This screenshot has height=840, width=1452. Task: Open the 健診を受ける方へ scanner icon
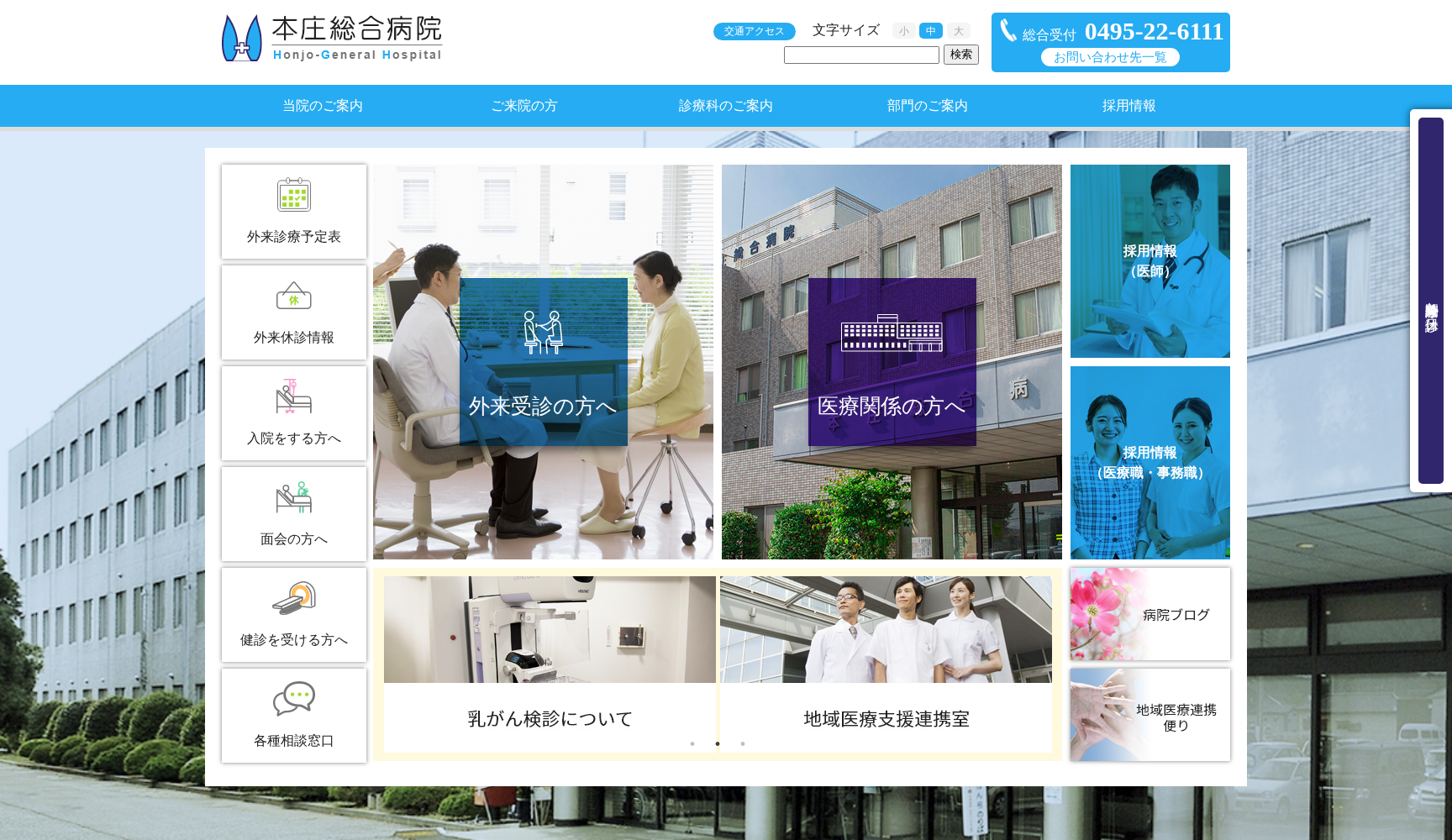pos(294,599)
